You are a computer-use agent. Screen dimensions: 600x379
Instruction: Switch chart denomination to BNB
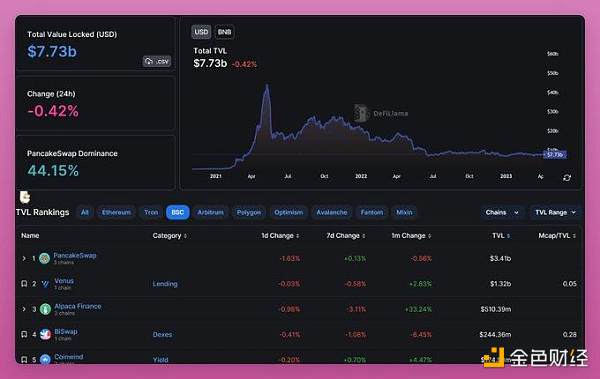click(224, 32)
